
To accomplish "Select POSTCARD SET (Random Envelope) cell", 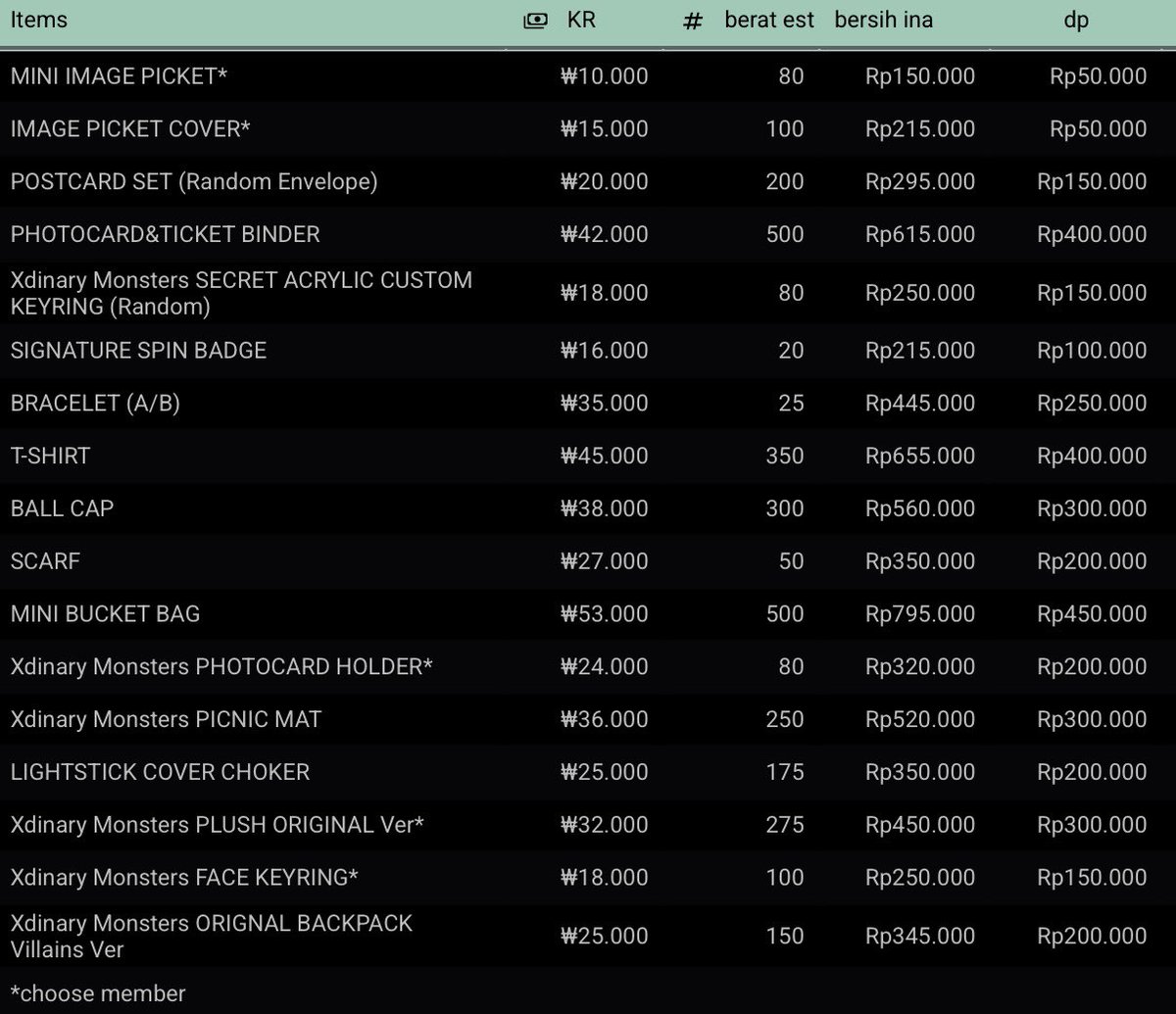I will (194, 182).
